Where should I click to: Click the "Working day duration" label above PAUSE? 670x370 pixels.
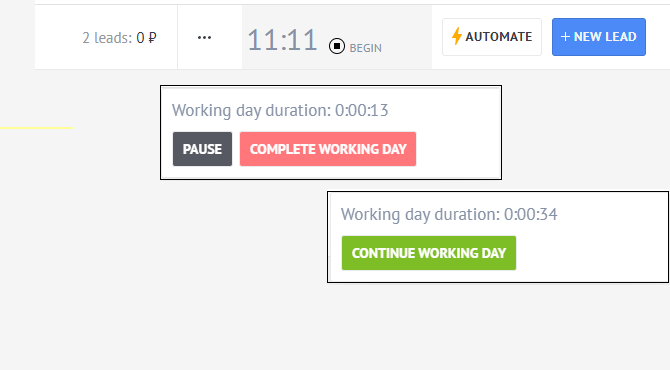tap(251, 110)
